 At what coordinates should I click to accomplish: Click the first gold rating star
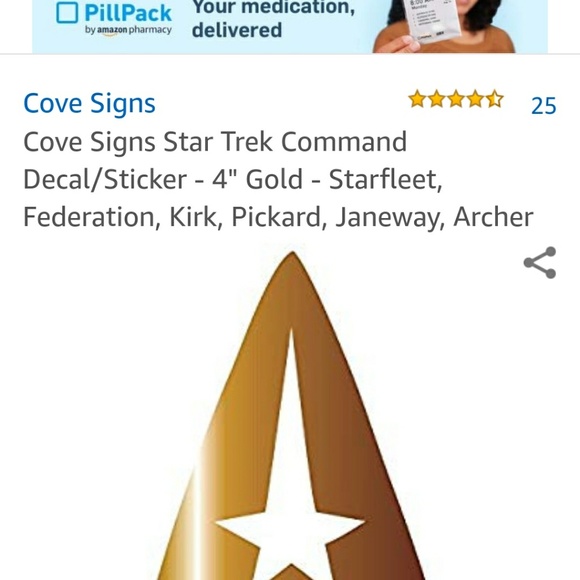[x=418, y=99]
